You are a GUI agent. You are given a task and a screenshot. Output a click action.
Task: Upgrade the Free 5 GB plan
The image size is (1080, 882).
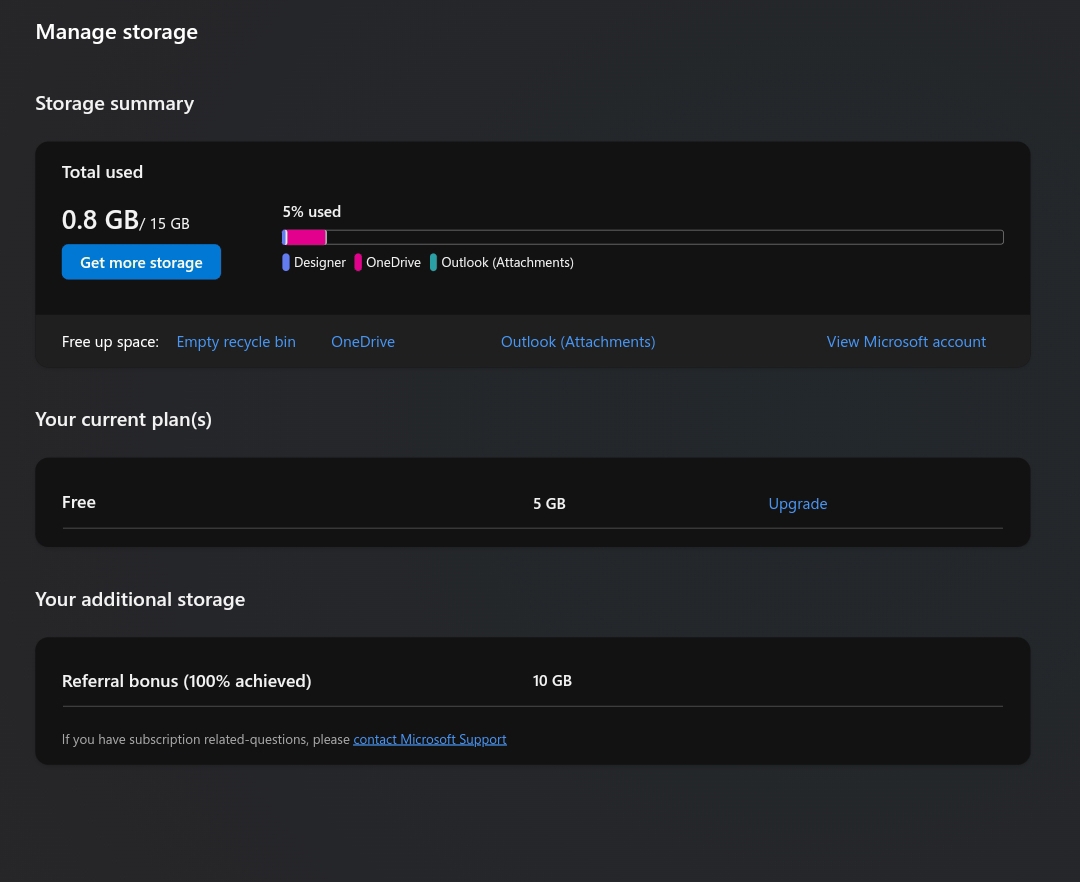797,503
